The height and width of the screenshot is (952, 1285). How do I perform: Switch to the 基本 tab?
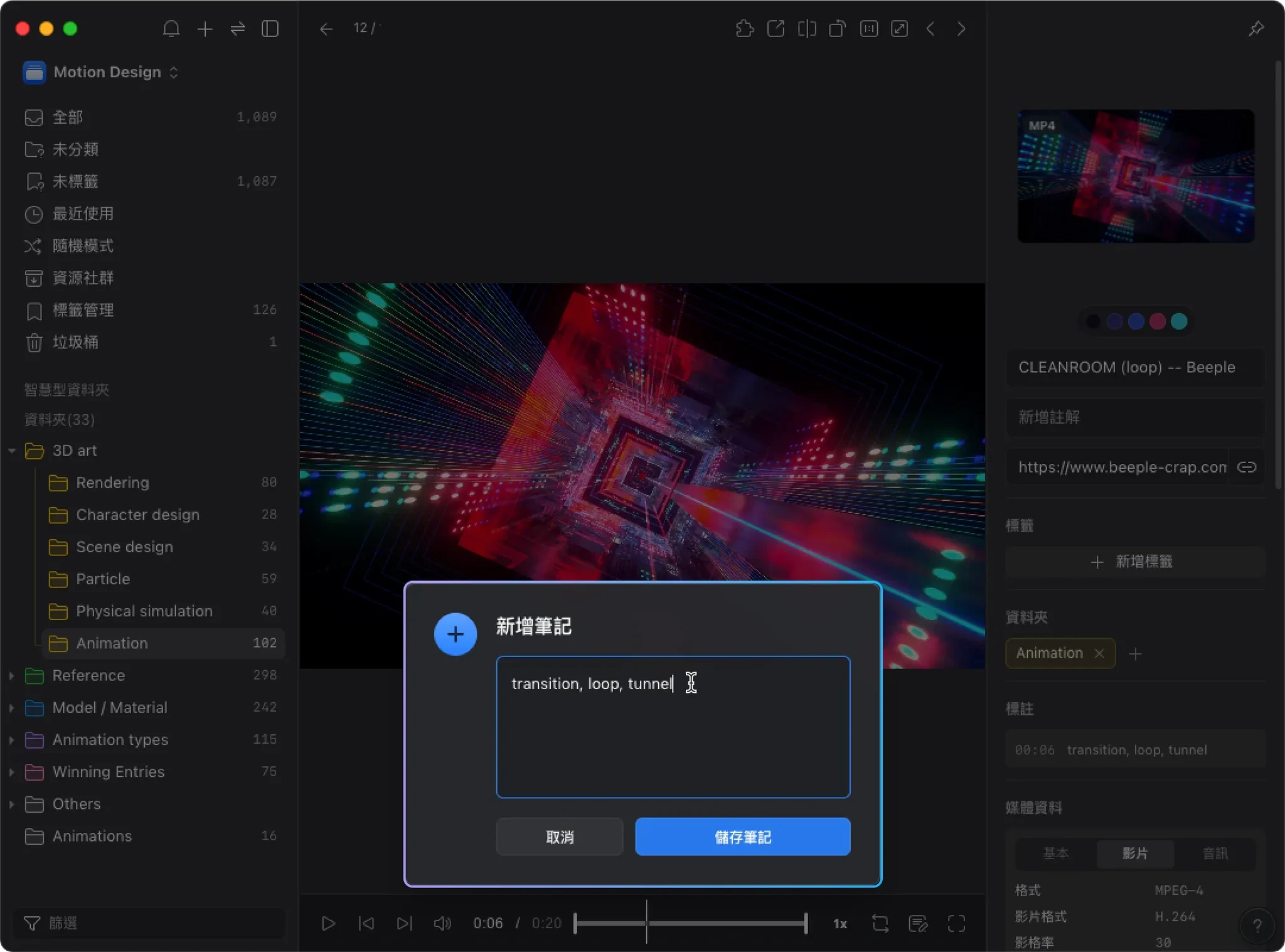pos(1056,853)
